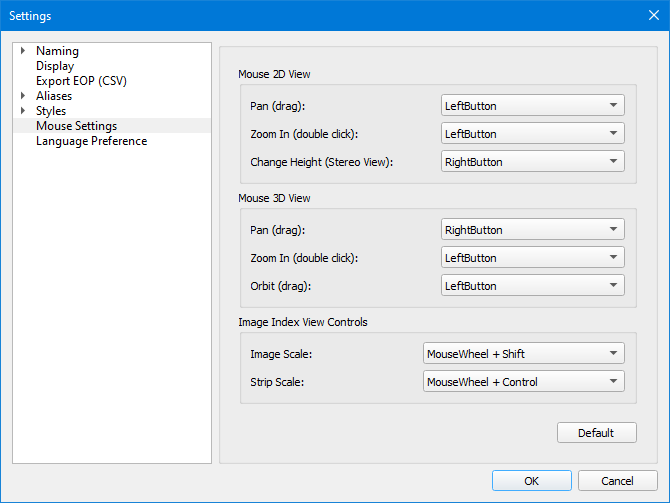Open the 2D View Pan (drag) dropdown

point(532,105)
